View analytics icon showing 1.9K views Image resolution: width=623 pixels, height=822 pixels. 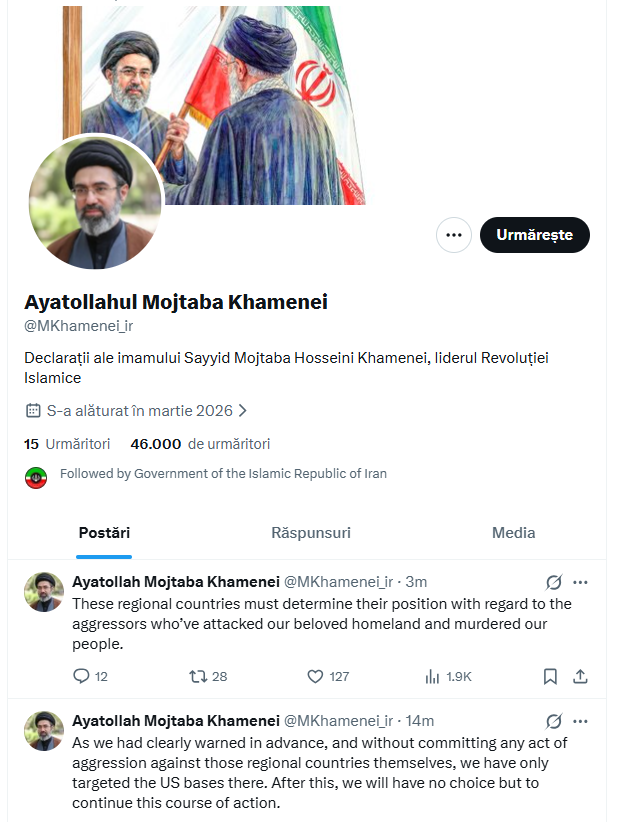[x=433, y=677]
